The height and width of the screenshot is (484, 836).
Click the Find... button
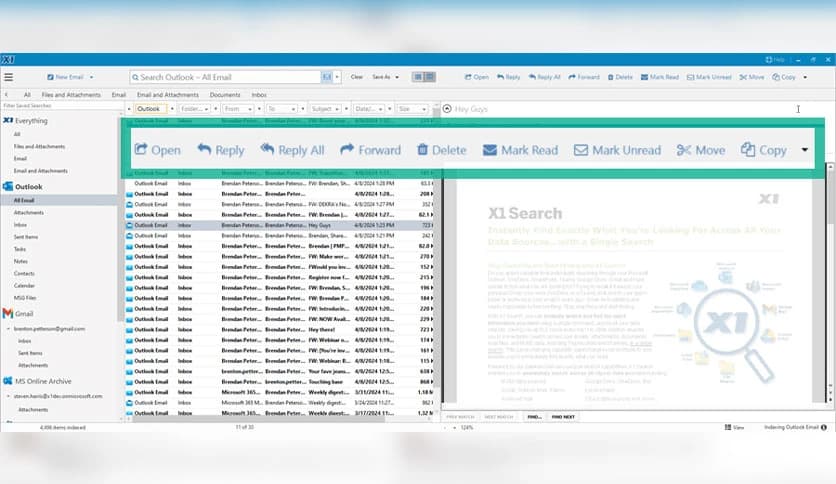point(534,417)
